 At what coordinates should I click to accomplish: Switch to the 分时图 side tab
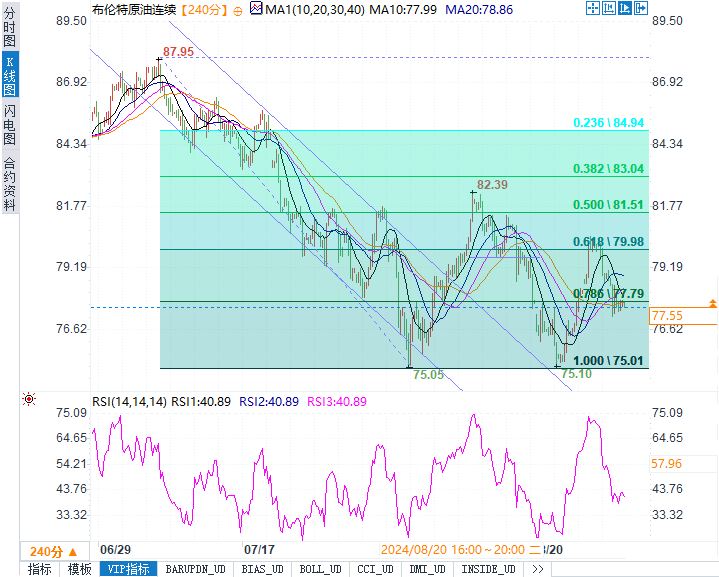10,27
